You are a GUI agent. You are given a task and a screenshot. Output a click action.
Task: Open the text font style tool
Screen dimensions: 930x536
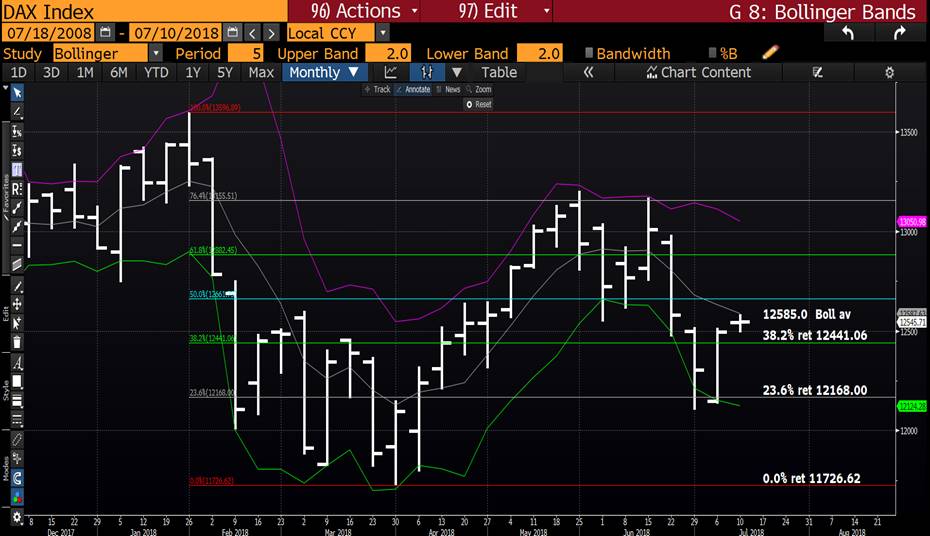[x=17, y=363]
